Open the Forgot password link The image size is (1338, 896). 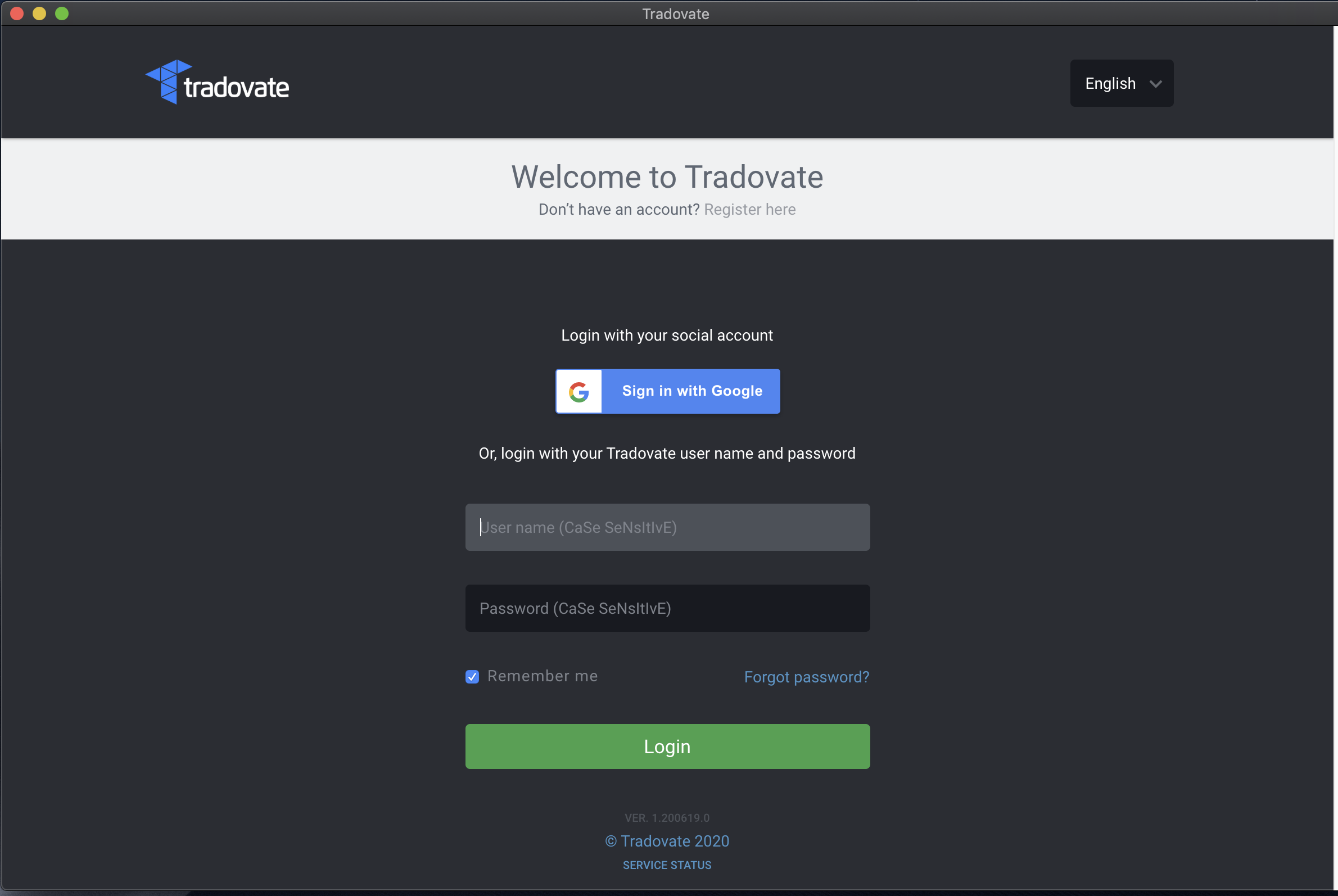(x=807, y=677)
